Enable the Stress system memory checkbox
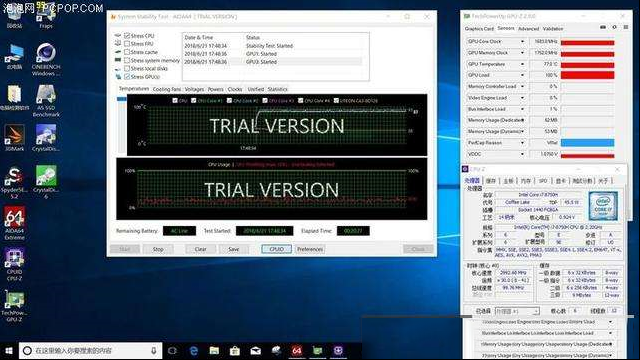Image resolution: width=640 pixels, height=360 pixels. tap(127, 60)
